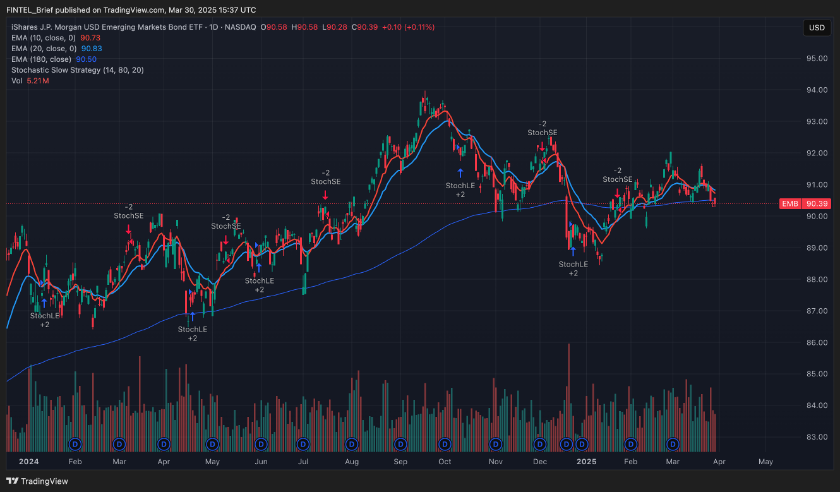Click the dividend D marker above Oct
This screenshot has height=492, width=840.
click(445, 444)
